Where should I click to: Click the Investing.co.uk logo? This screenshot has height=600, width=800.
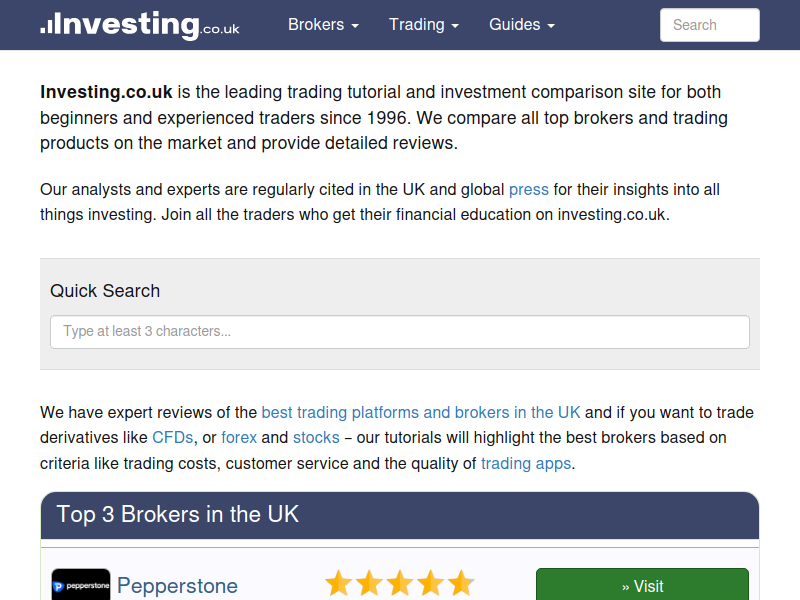click(140, 25)
